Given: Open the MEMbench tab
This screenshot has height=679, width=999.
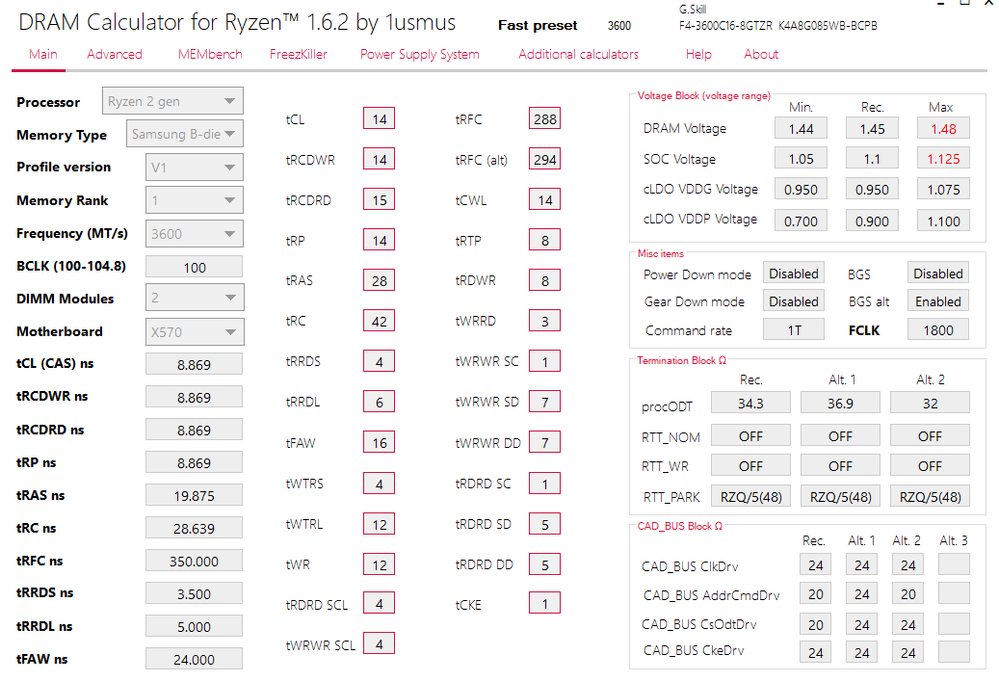Looking at the screenshot, I should [x=210, y=54].
